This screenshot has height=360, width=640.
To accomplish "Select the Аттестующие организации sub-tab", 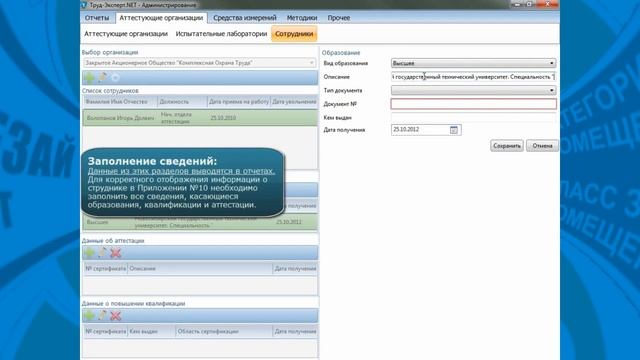I will tap(126, 34).
